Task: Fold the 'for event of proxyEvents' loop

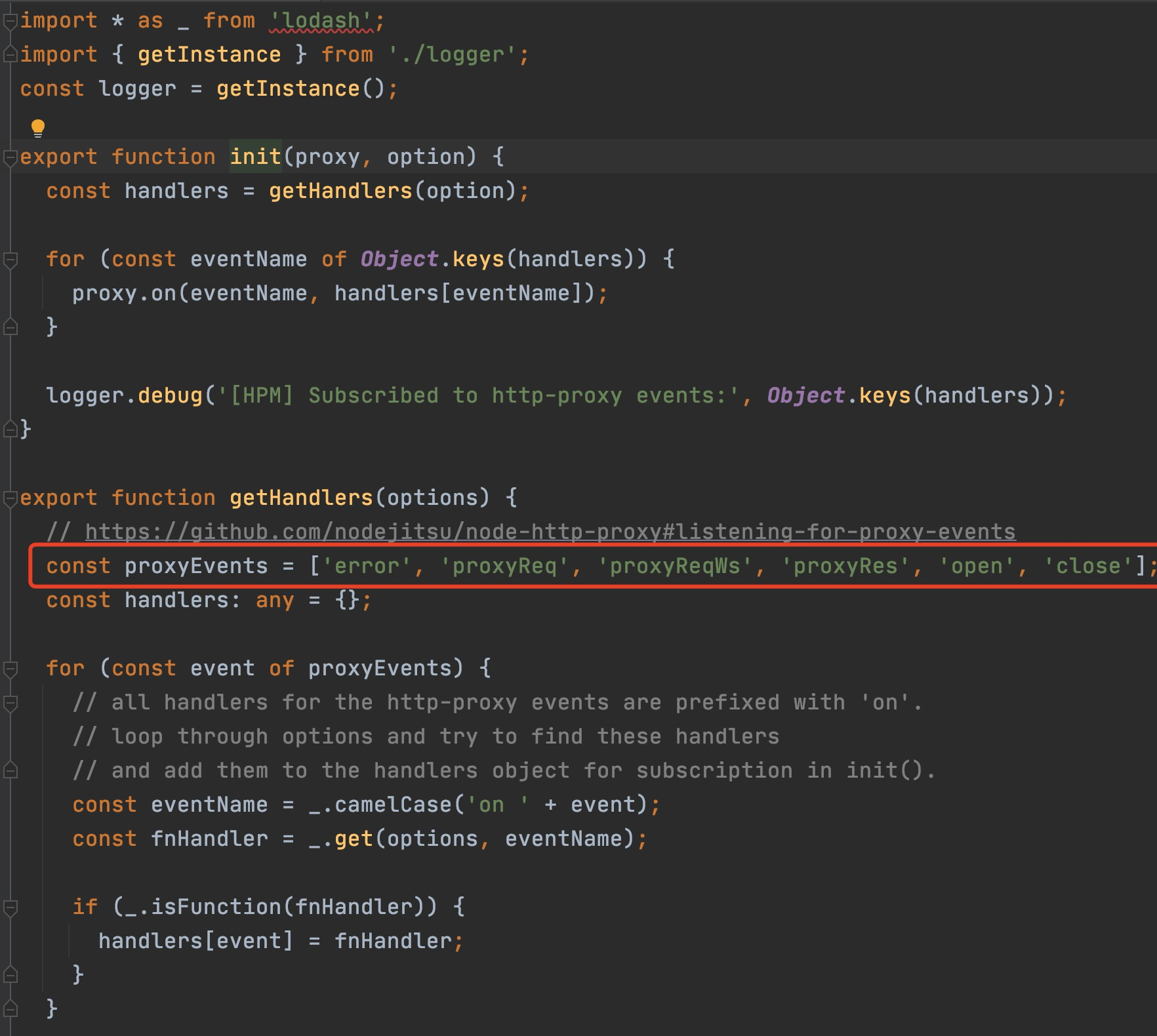Action: tap(10, 669)
